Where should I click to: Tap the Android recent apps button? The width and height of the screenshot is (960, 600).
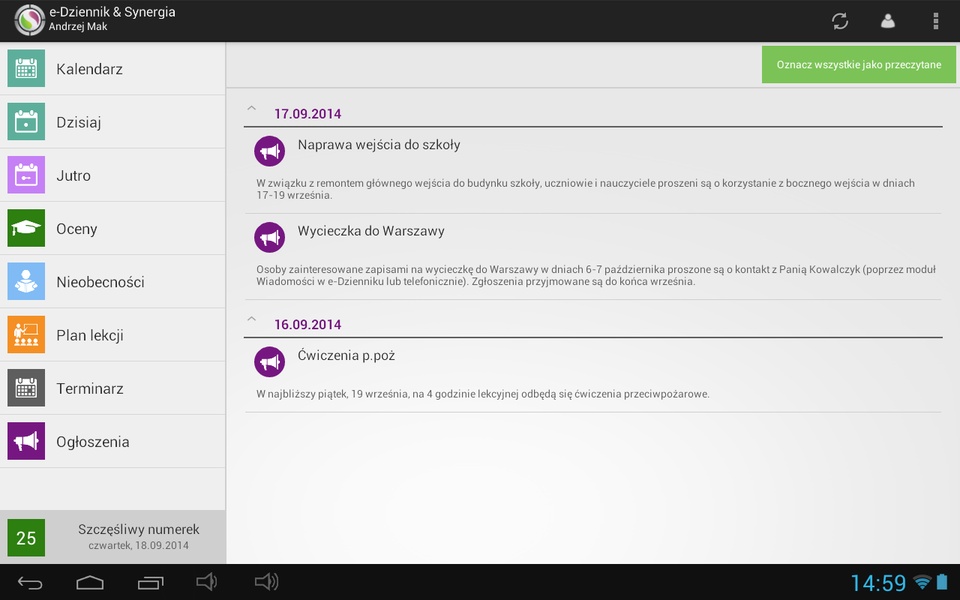point(151,582)
